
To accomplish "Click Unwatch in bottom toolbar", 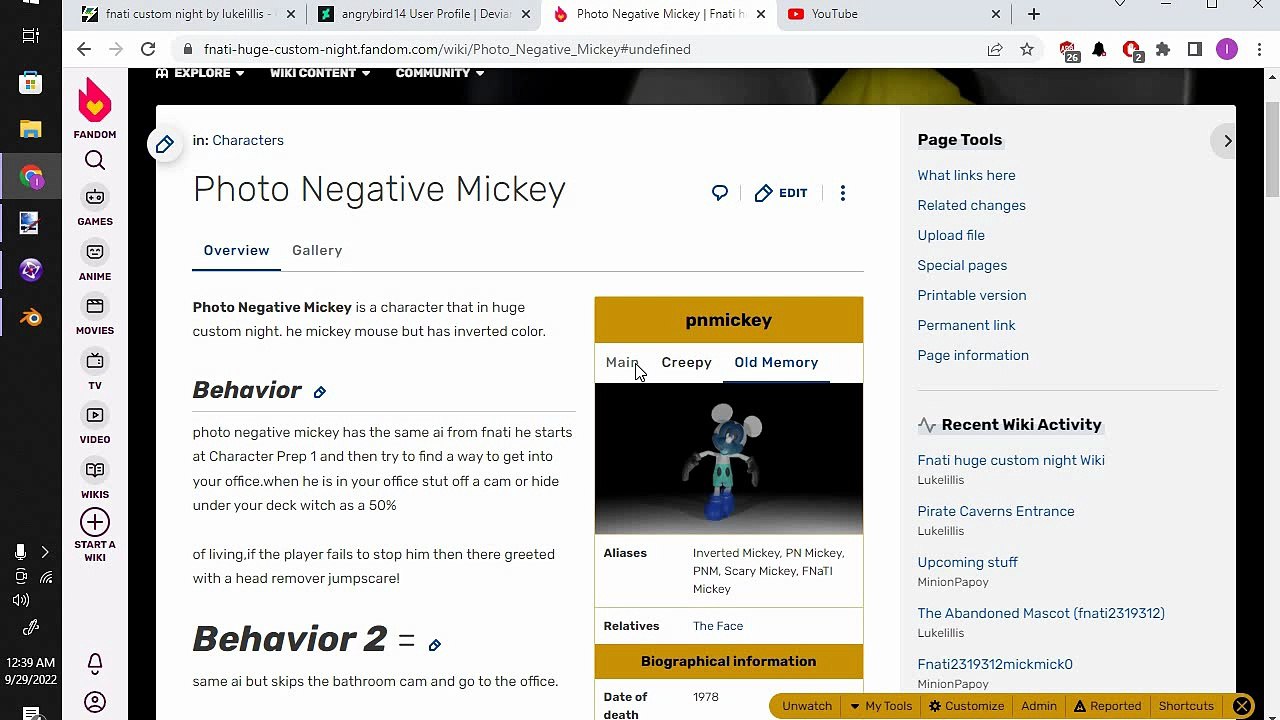I will (x=807, y=706).
